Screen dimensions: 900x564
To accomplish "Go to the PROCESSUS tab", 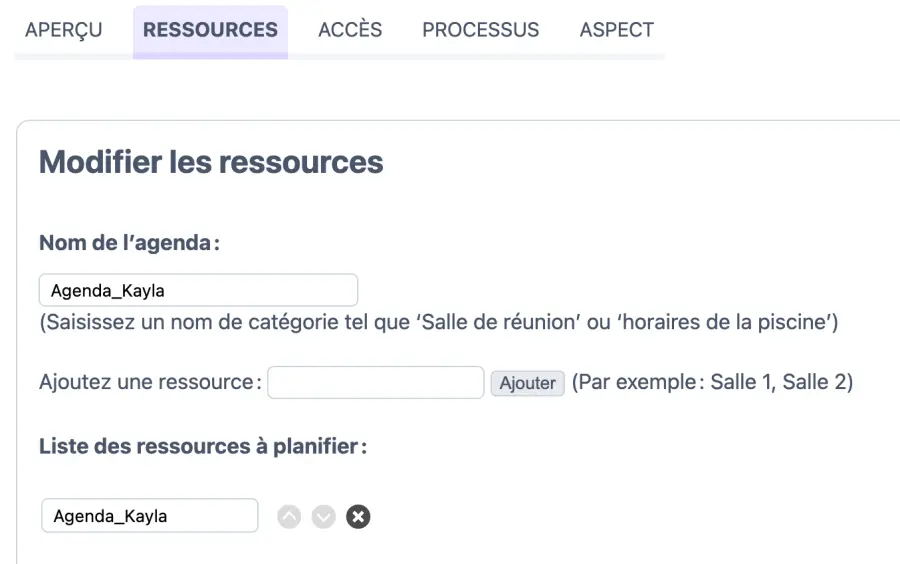I will coord(480,30).
